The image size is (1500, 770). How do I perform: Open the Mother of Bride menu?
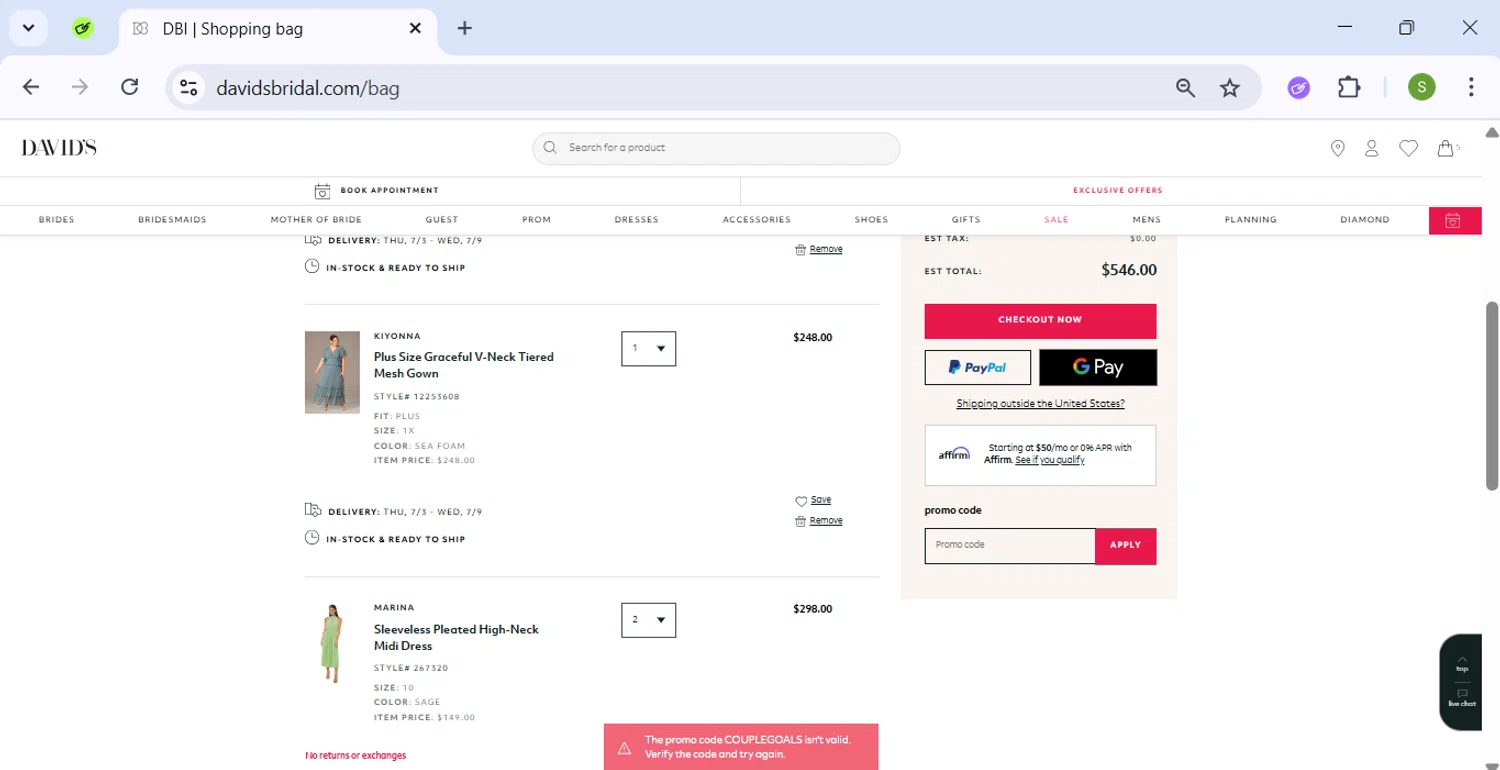click(x=316, y=220)
